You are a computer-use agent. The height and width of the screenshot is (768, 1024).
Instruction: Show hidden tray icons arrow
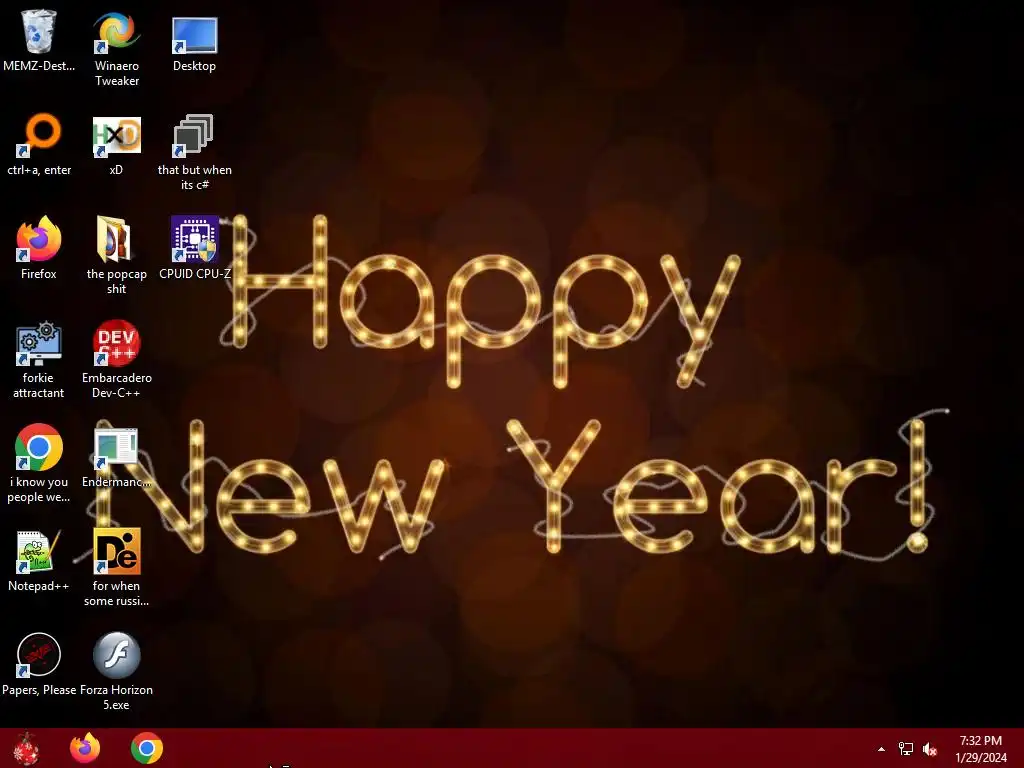point(881,749)
